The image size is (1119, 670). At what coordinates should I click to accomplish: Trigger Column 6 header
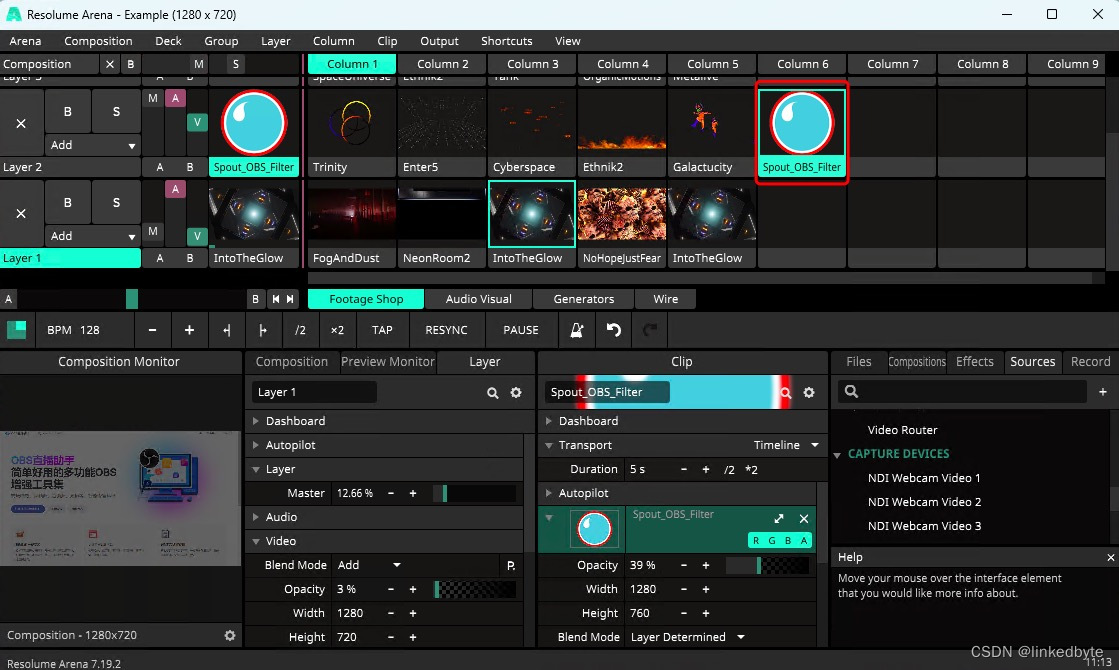(802, 64)
